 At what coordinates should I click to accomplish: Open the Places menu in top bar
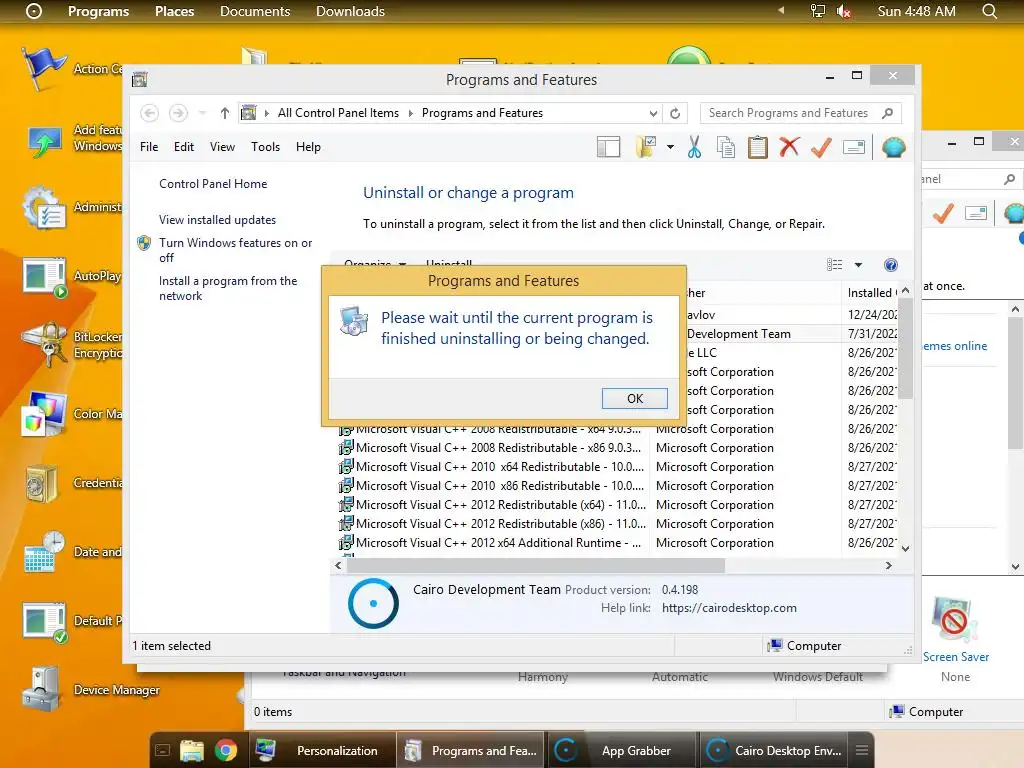pos(174,11)
